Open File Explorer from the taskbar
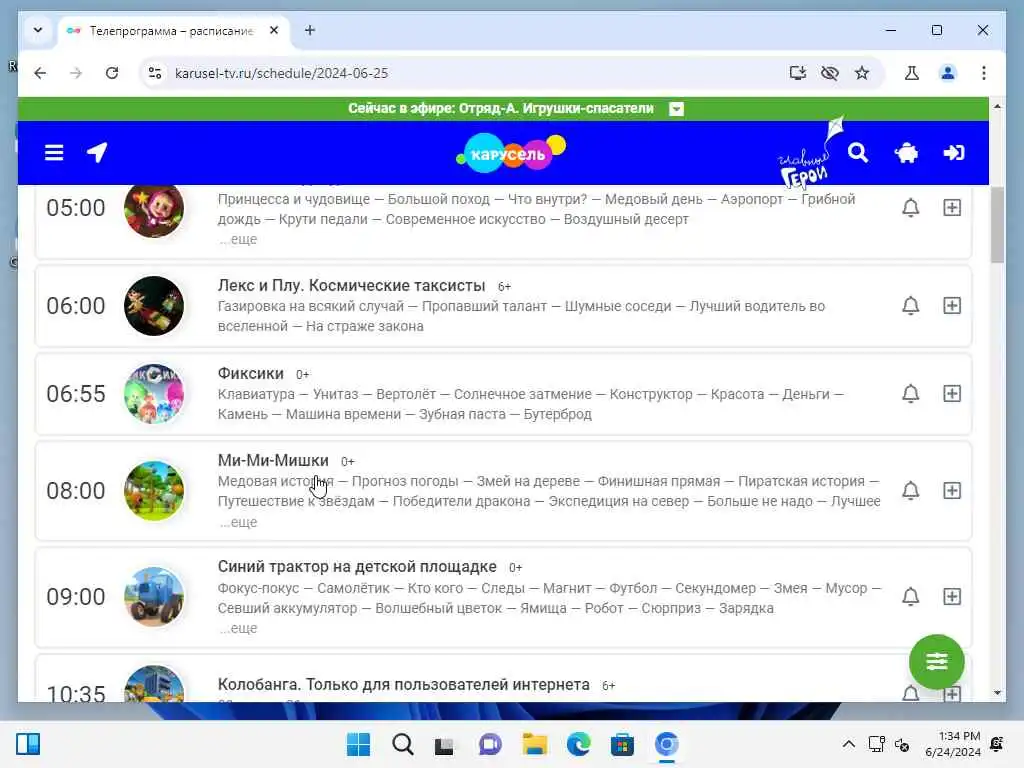The height and width of the screenshot is (768, 1024). (x=535, y=744)
